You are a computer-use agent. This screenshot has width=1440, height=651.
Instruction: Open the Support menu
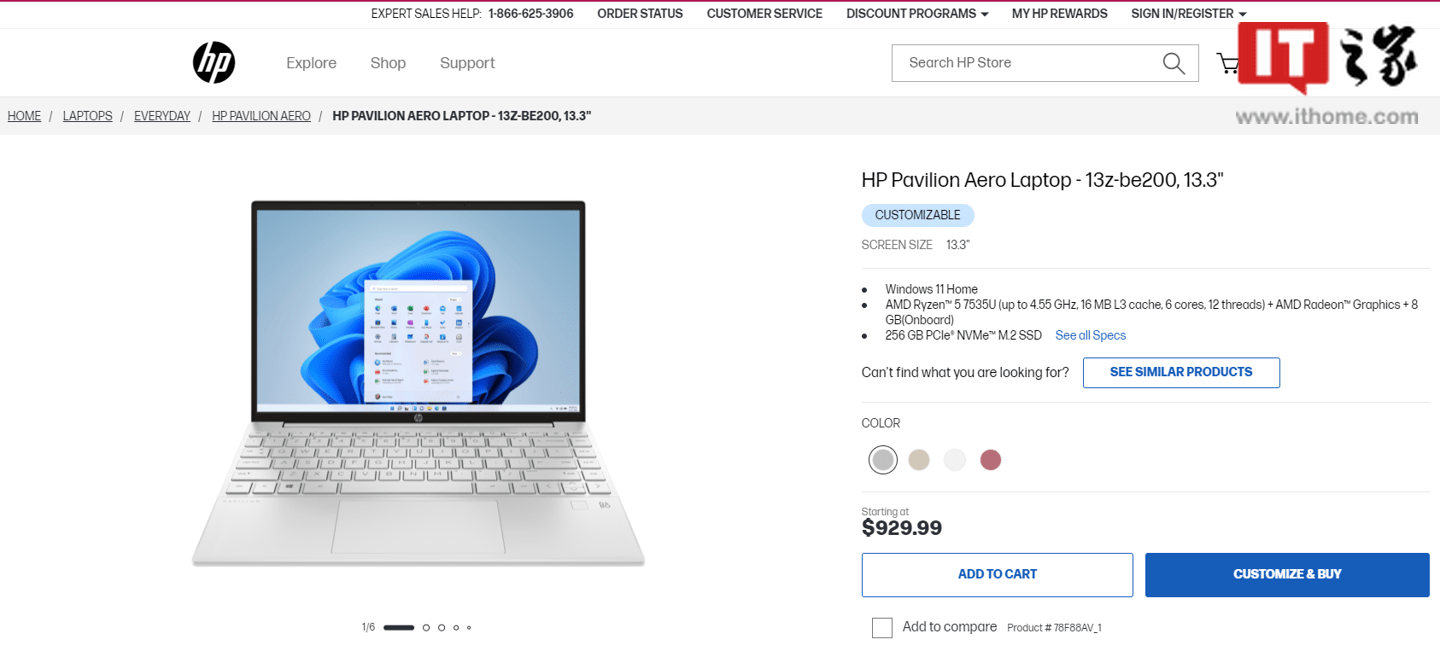(467, 63)
